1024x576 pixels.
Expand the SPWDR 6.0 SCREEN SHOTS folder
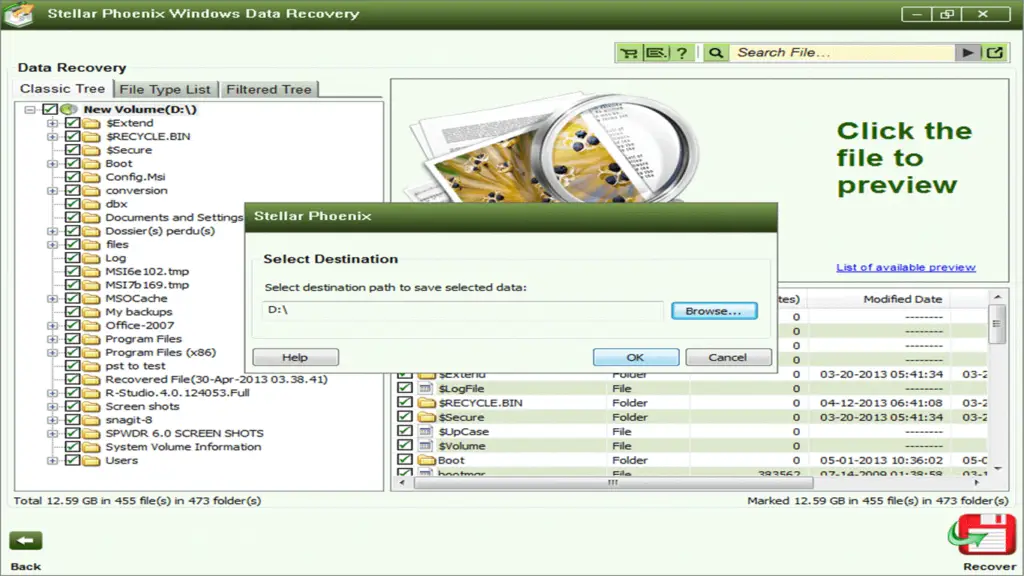(x=52, y=434)
